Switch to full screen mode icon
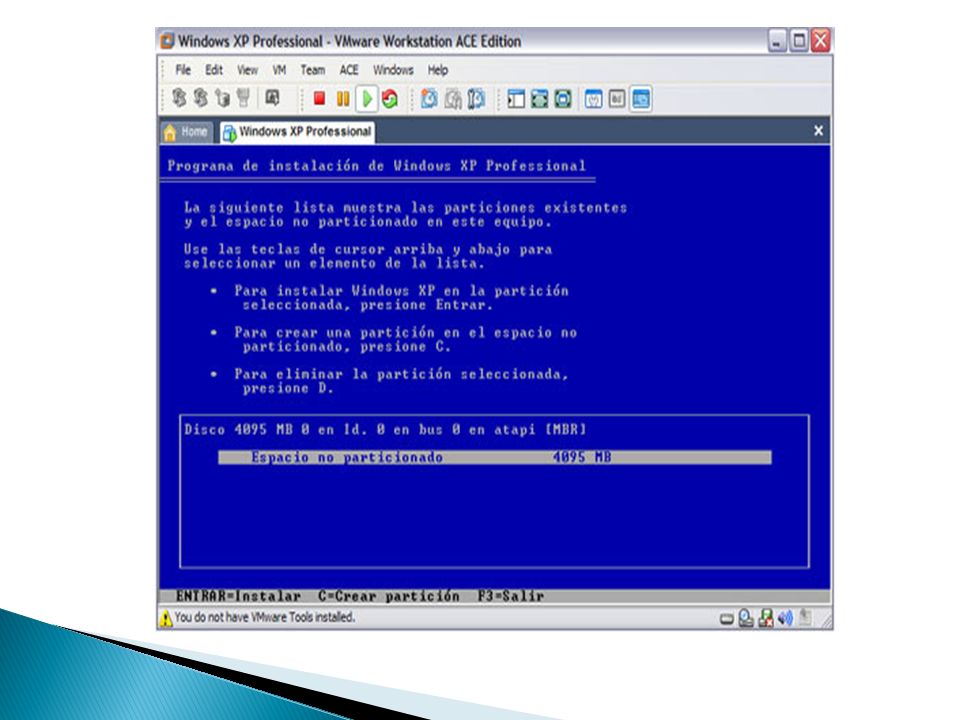 coord(539,99)
